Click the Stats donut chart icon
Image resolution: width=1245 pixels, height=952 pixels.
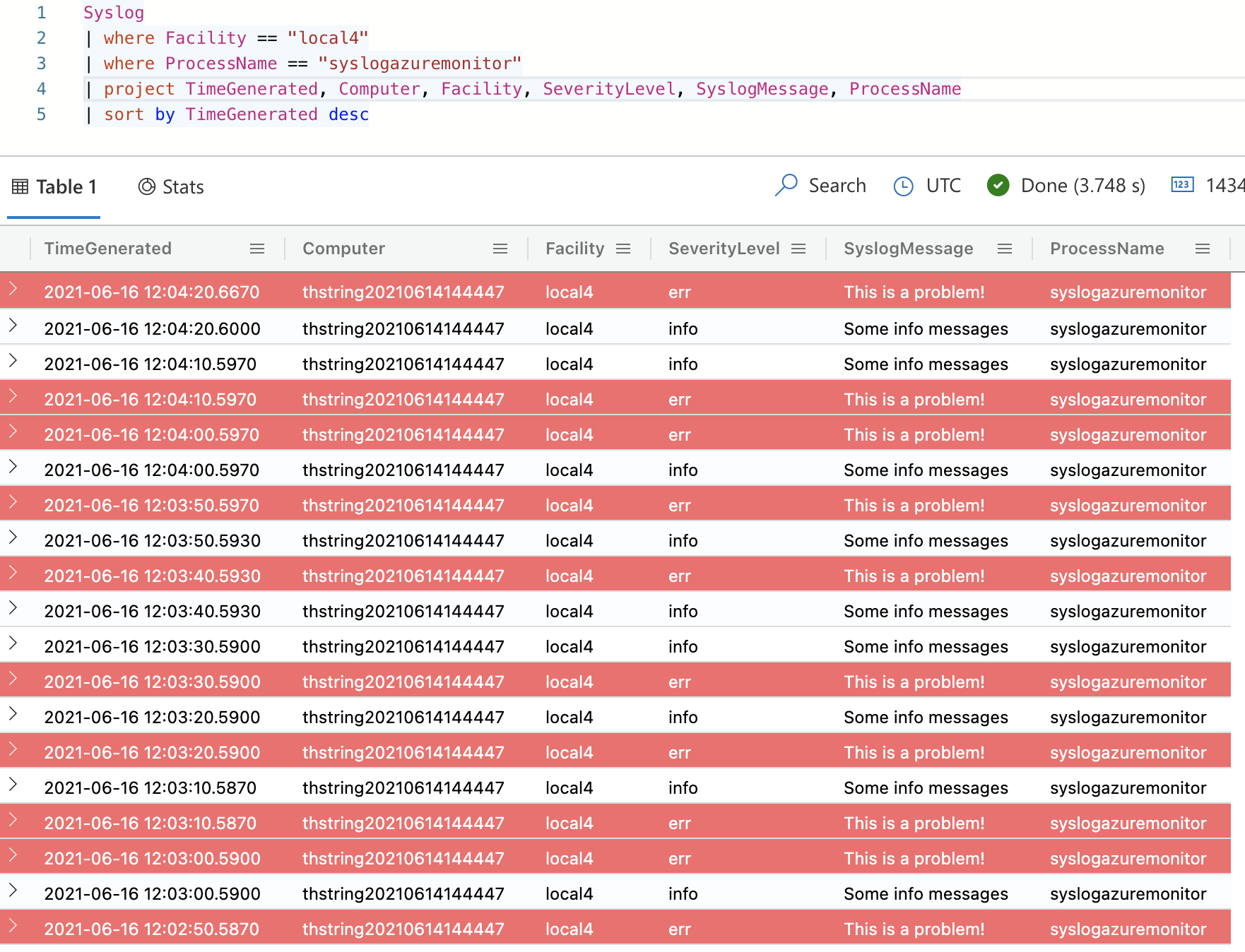click(x=146, y=186)
